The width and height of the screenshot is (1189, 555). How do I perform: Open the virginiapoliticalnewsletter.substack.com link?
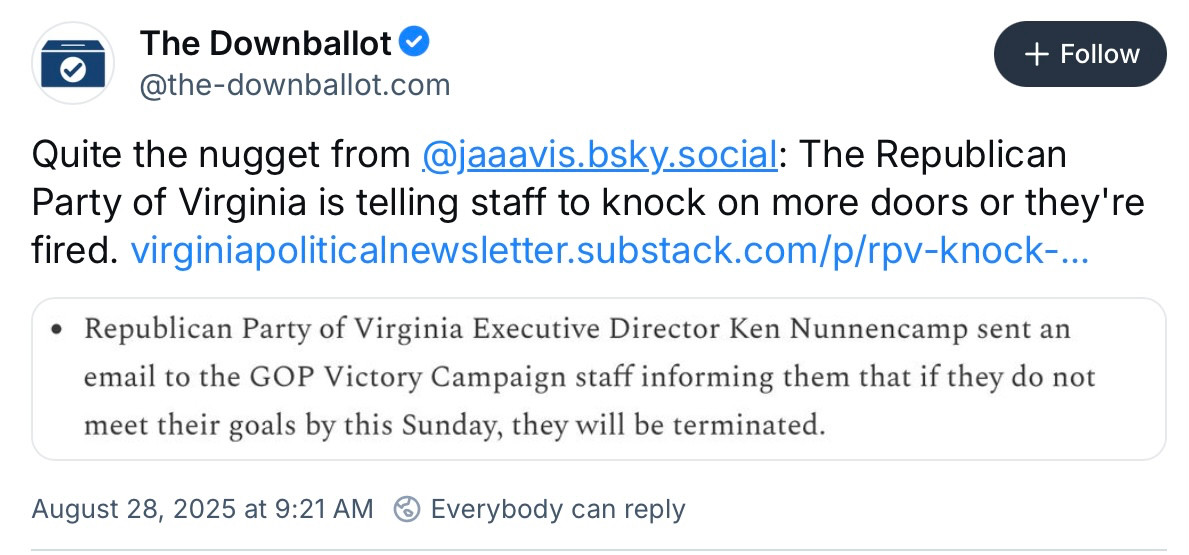point(610,252)
